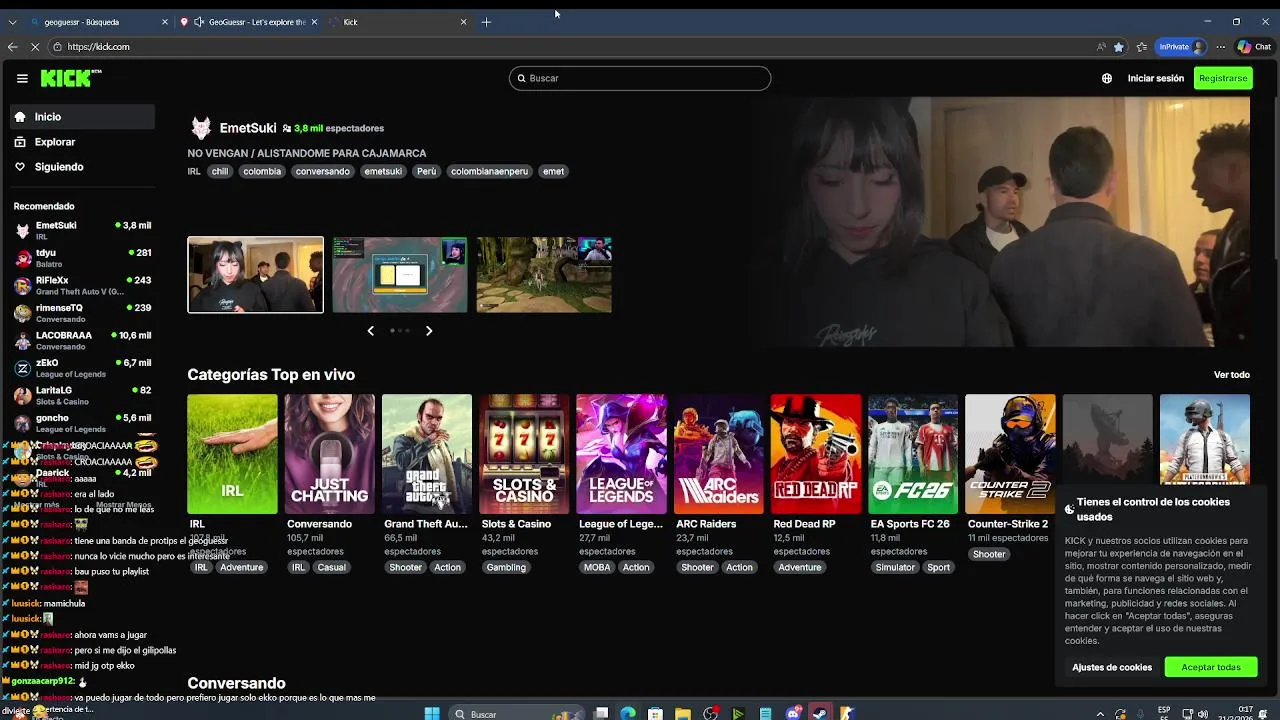
Task: Click the InPrivate profile button
Action: tap(1181, 47)
